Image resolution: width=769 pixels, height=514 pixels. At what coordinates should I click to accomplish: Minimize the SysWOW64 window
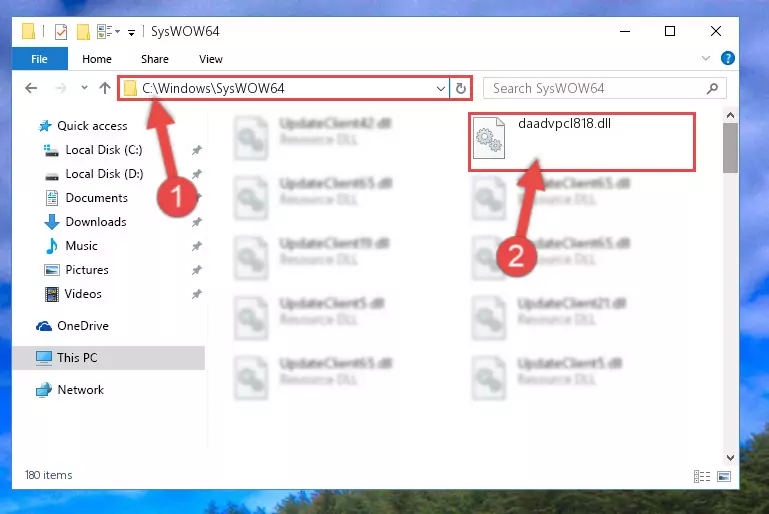[x=625, y=31]
